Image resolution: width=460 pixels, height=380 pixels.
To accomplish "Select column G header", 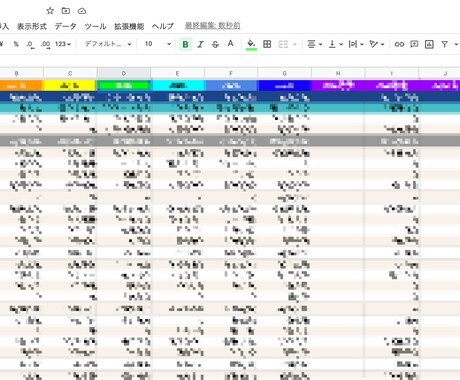I will (x=284, y=73).
